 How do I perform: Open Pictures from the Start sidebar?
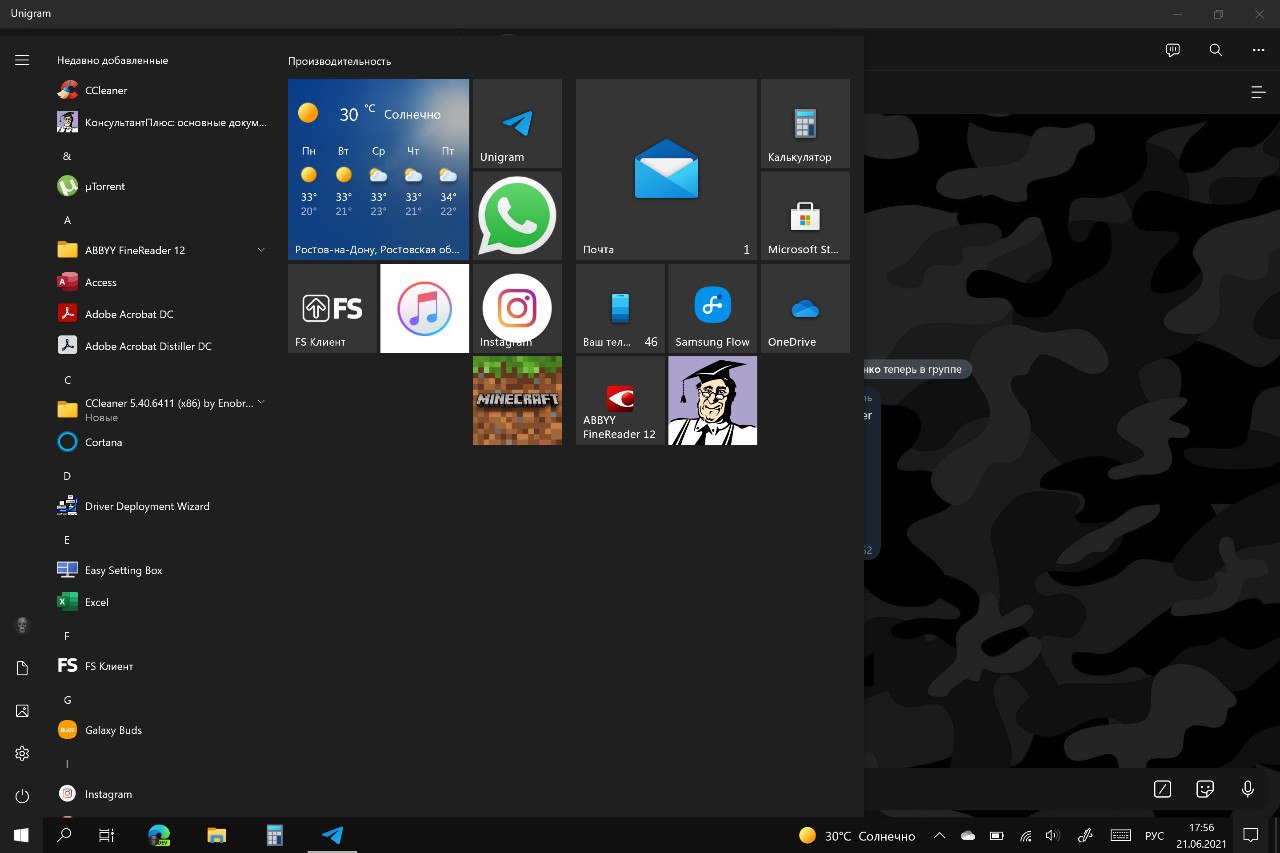(22, 711)
